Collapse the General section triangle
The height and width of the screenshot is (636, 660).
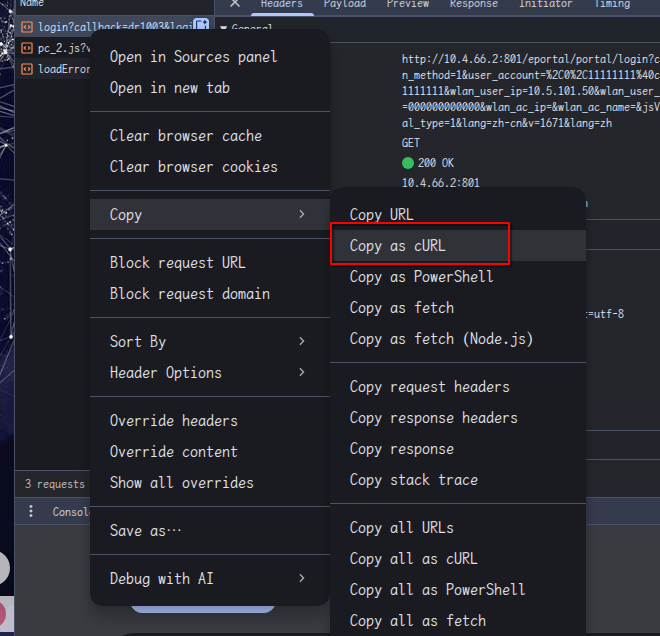[x=224, y=28]
